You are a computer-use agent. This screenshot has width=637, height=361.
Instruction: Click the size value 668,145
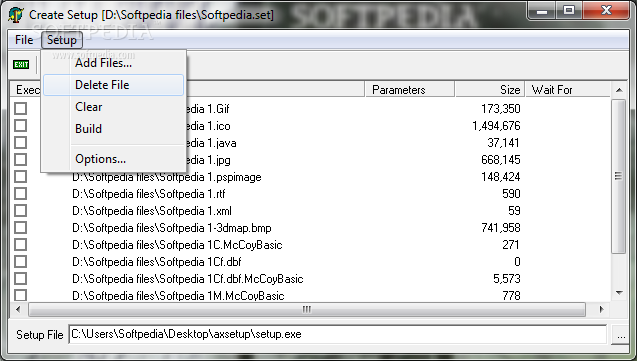(500, 160)
